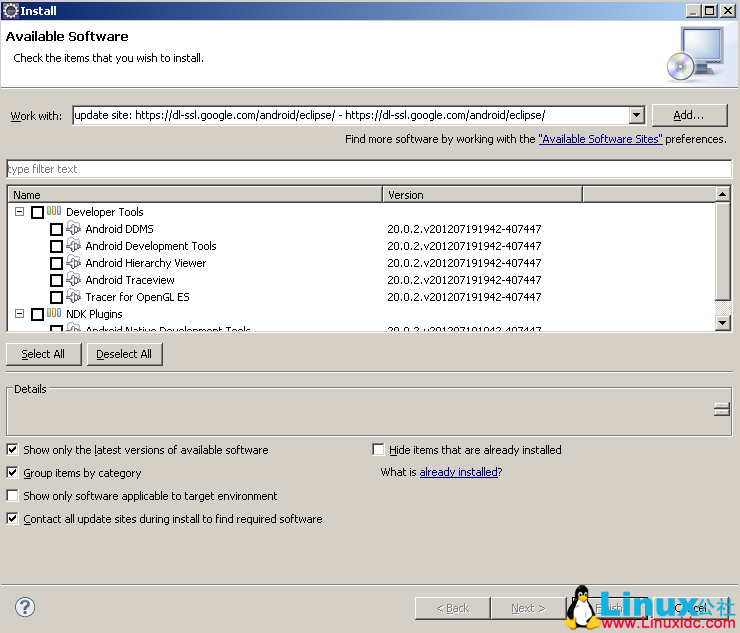Click the Next button
The width and height of the screenshot is (740, 633).
528,608
